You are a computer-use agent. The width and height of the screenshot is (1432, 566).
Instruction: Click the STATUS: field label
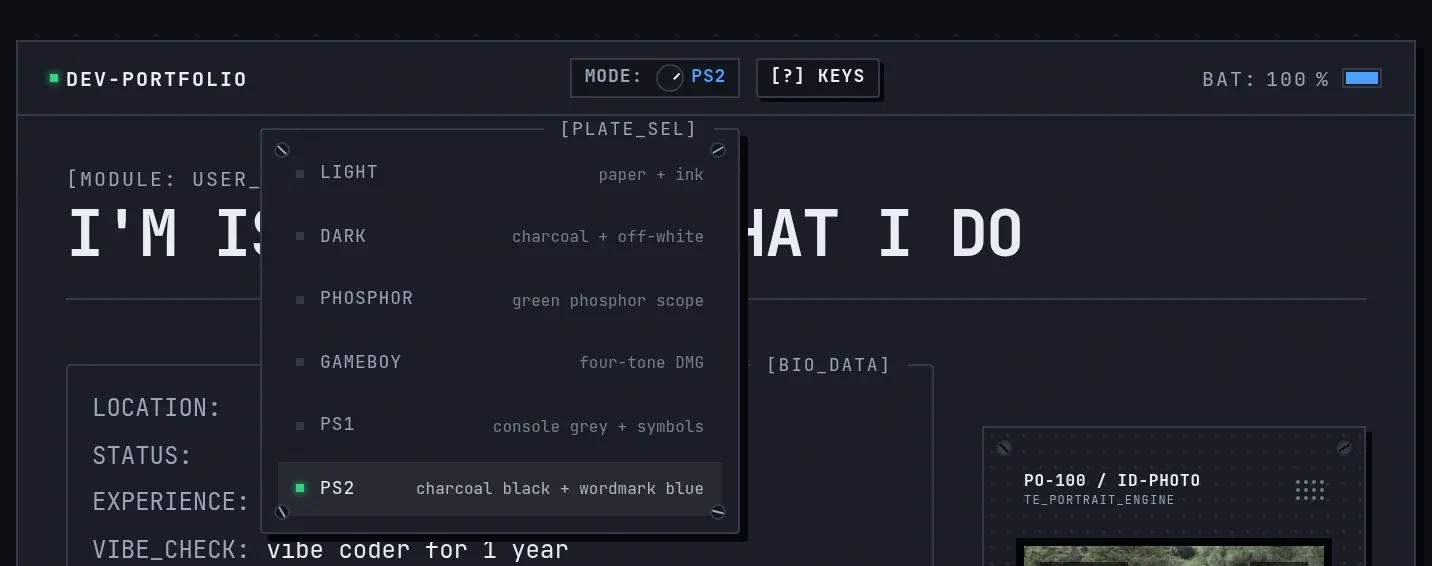[142, 456]
